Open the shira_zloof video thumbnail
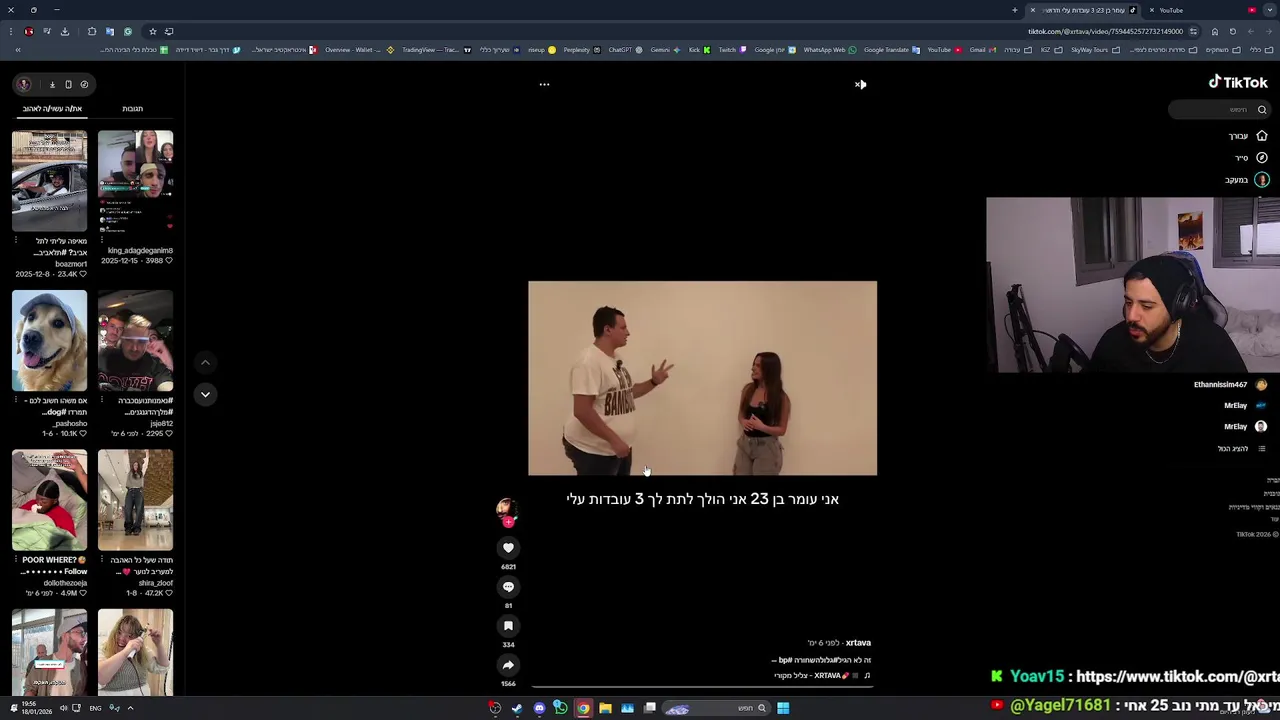Image resolution: width=1280 pixels, height=720 pixels. 135,500
